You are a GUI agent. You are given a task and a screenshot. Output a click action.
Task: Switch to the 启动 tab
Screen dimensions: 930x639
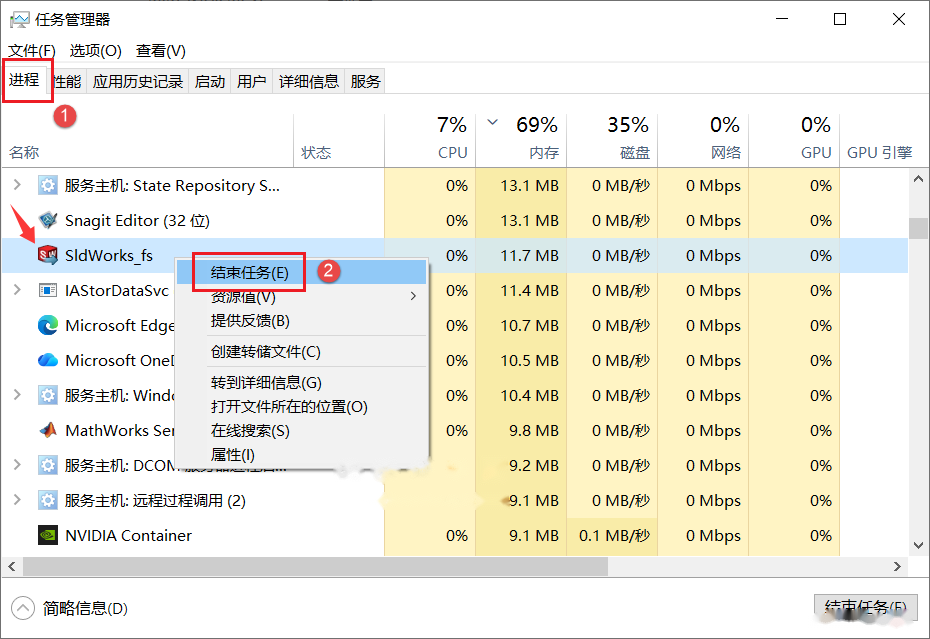point(210,81)
